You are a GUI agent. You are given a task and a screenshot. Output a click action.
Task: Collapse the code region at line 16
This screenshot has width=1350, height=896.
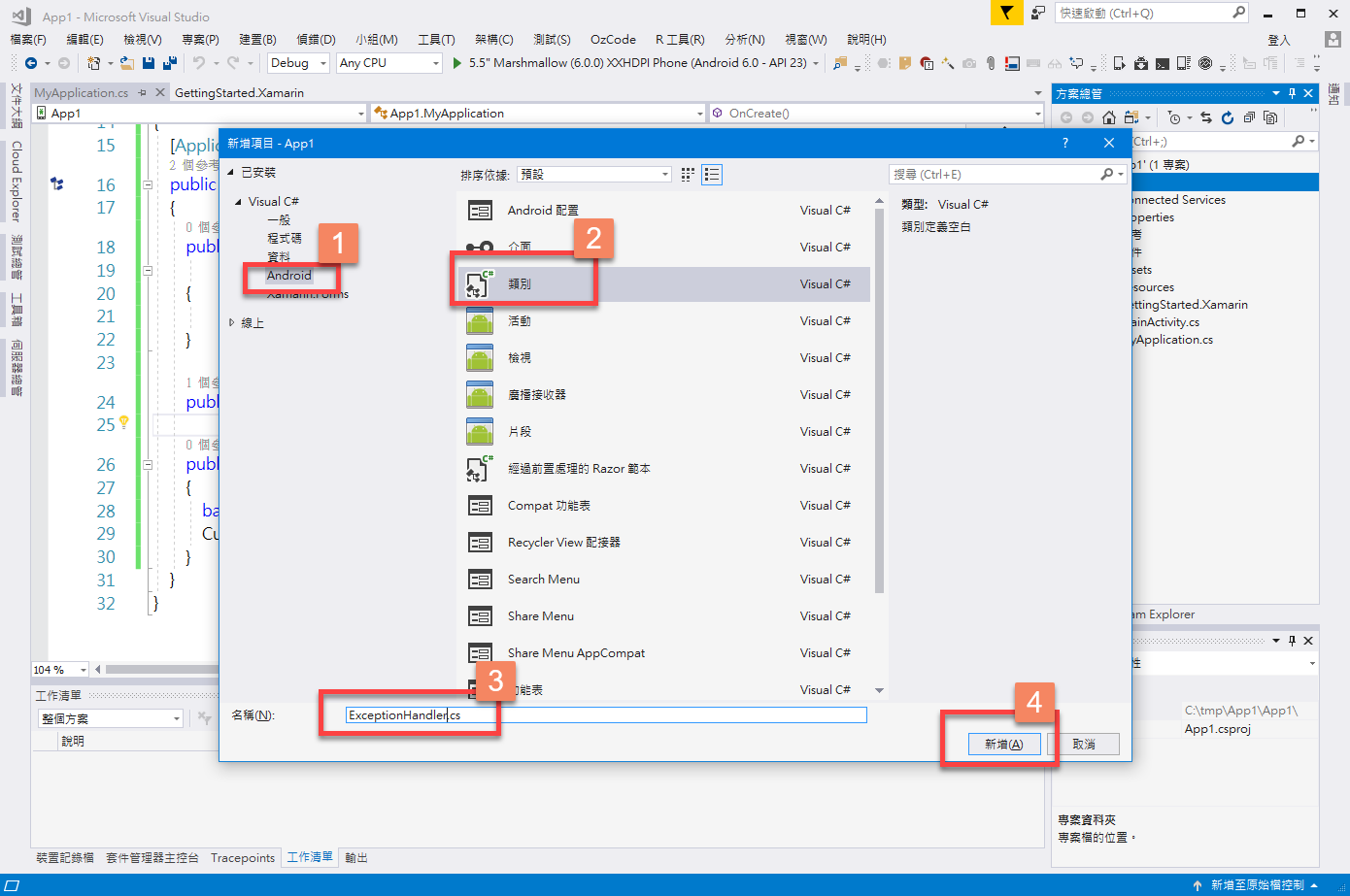pos(148,184)
